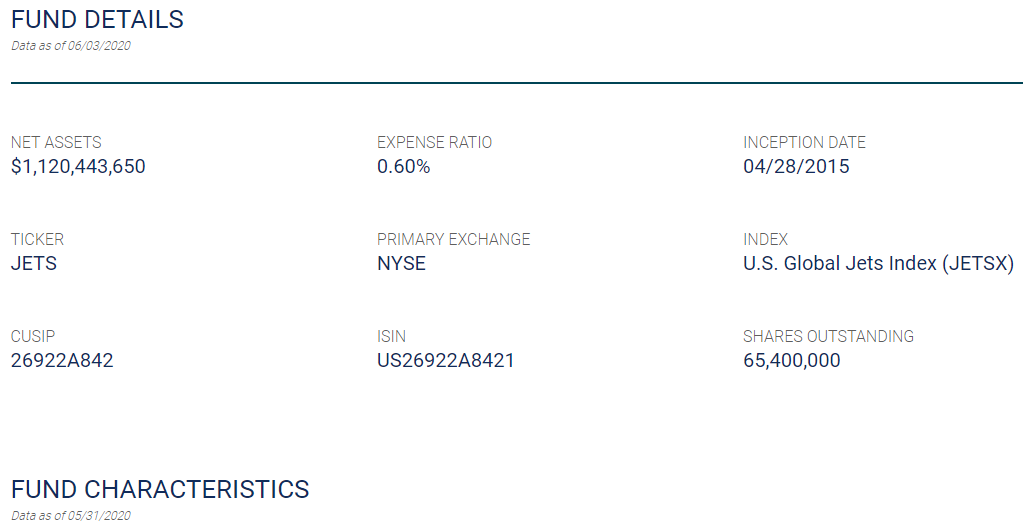
Task: Click the TICKER label
Action: [x=37, y=239]
